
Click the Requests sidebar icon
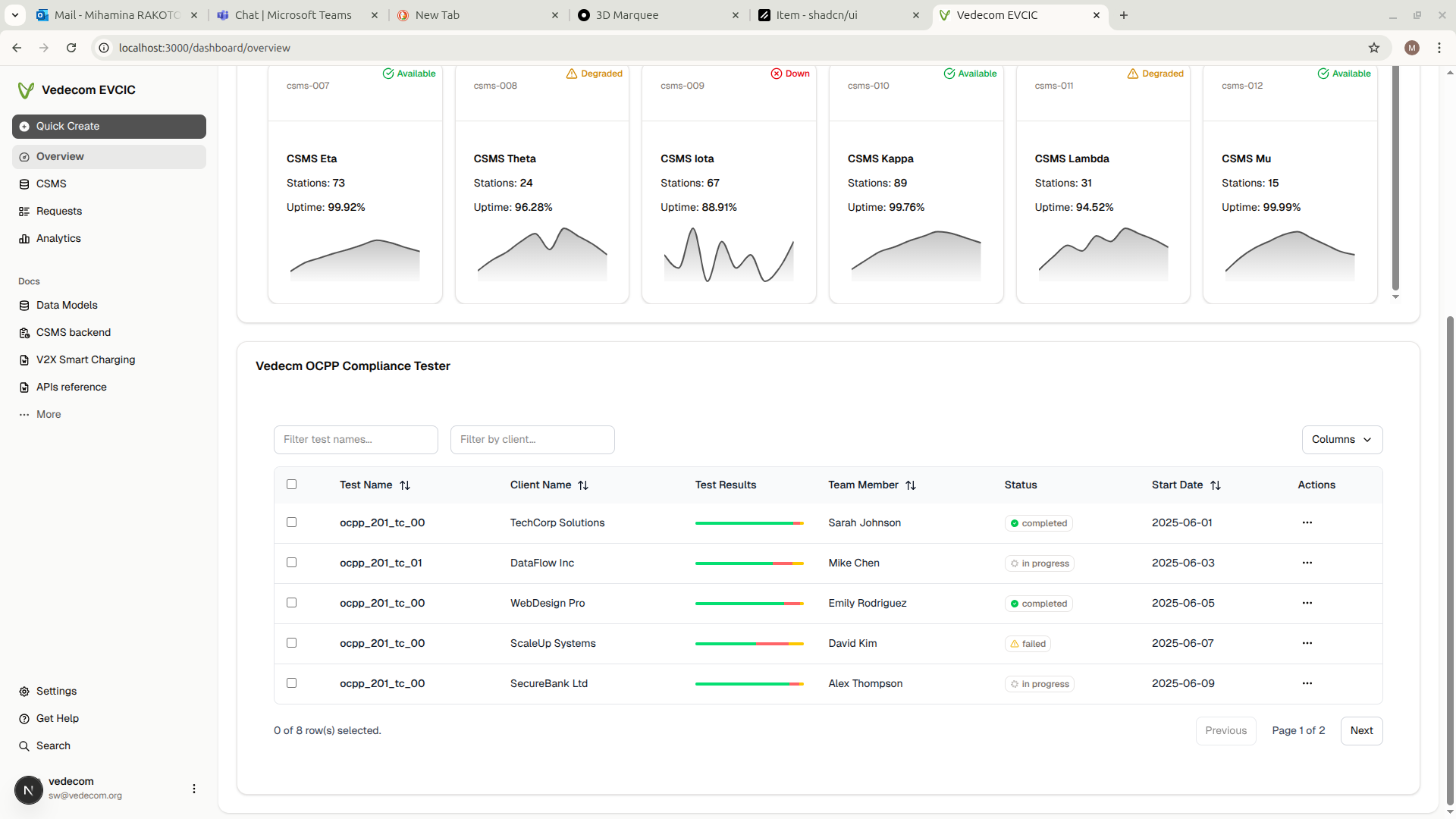click(24, 212)
